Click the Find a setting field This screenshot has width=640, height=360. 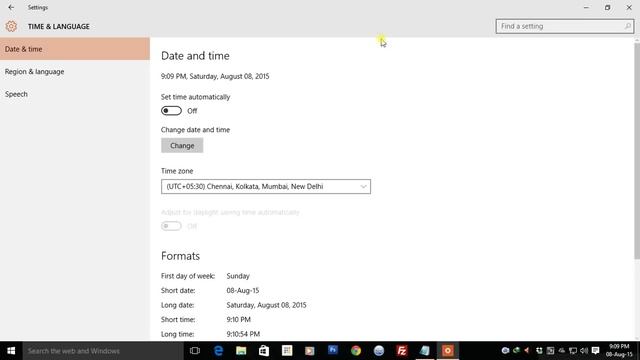(564, 26)
